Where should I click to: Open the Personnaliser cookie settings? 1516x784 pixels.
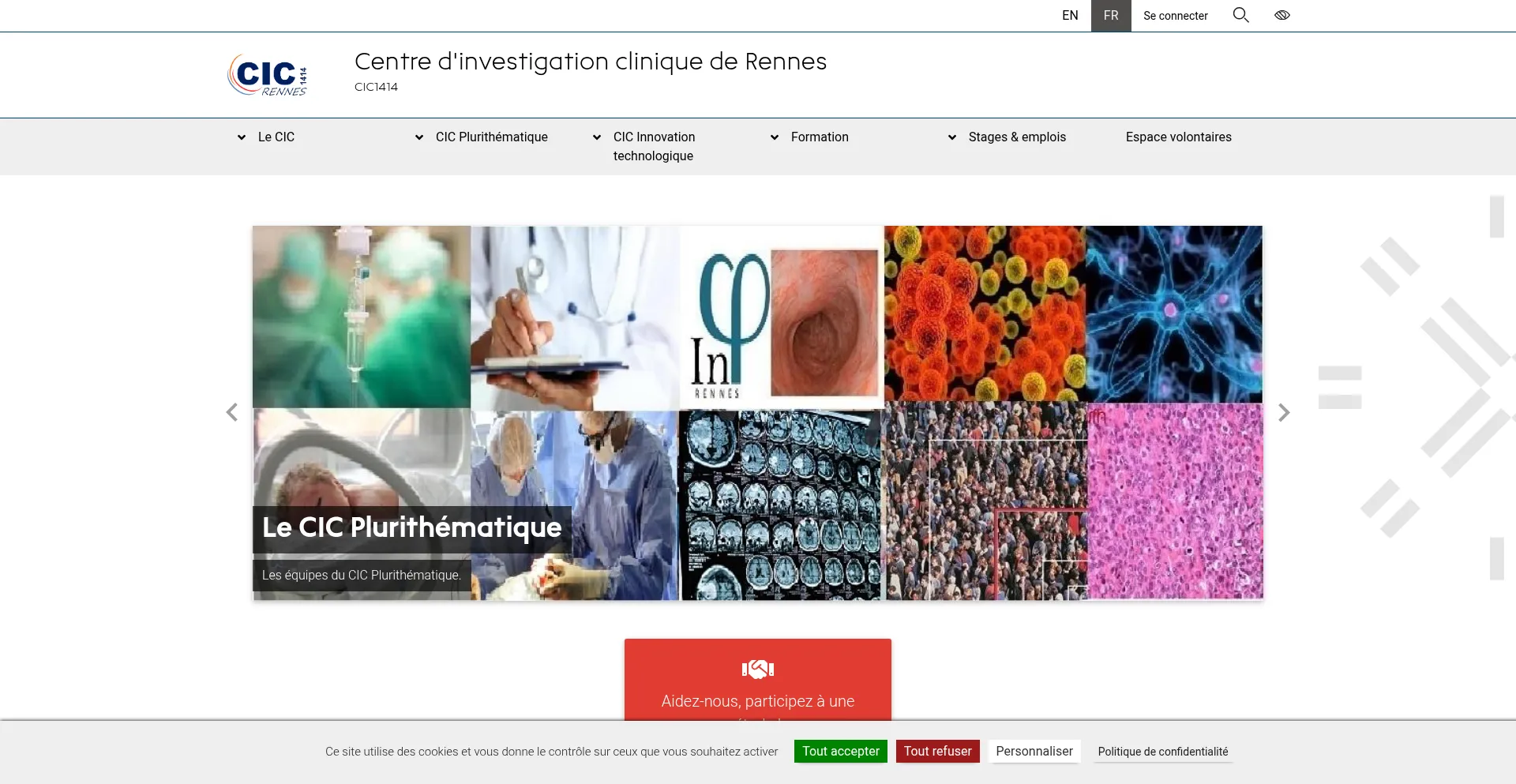click(x=1034, y=751)
